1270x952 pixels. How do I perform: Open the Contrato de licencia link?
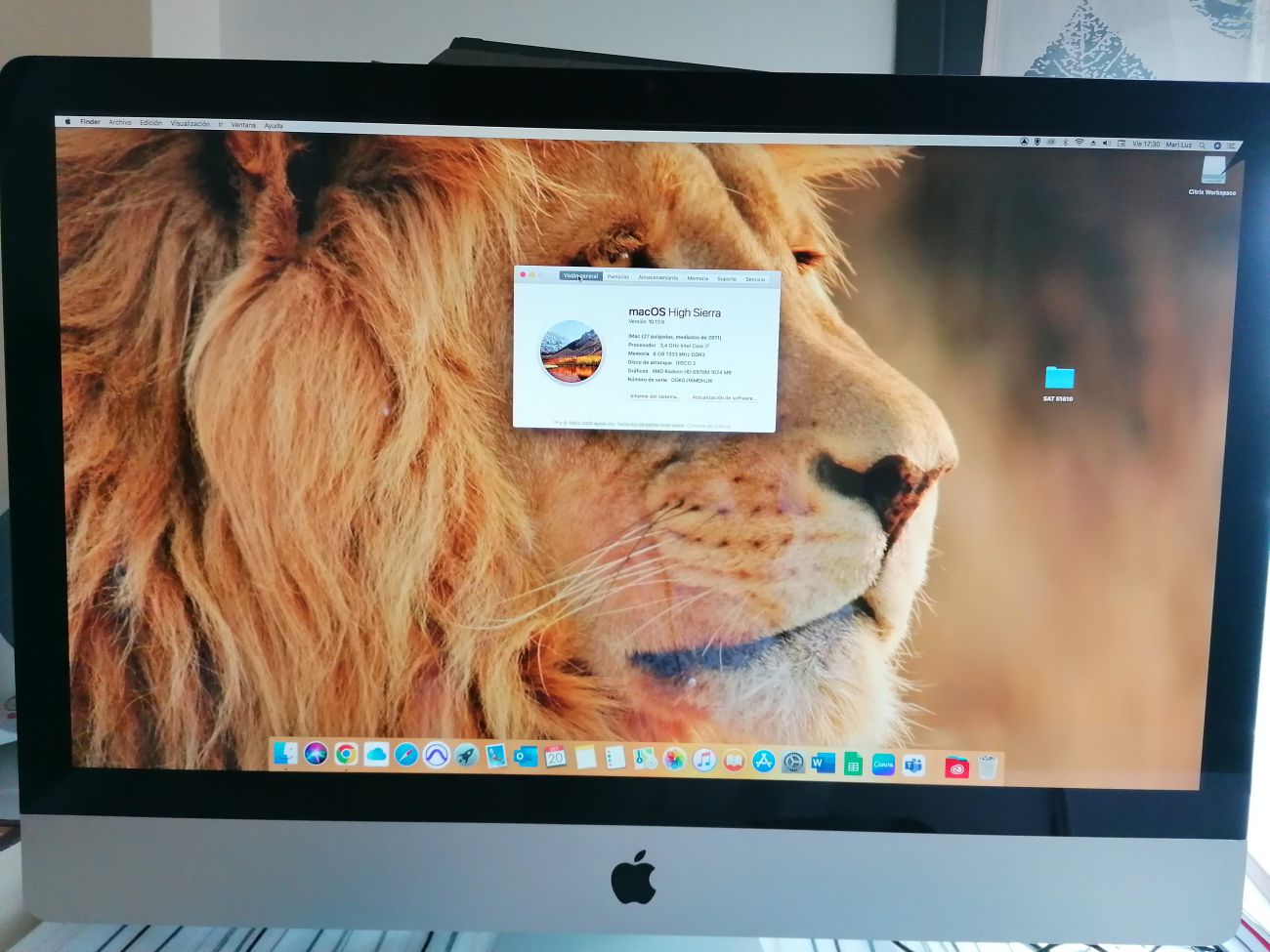point(708,426)
